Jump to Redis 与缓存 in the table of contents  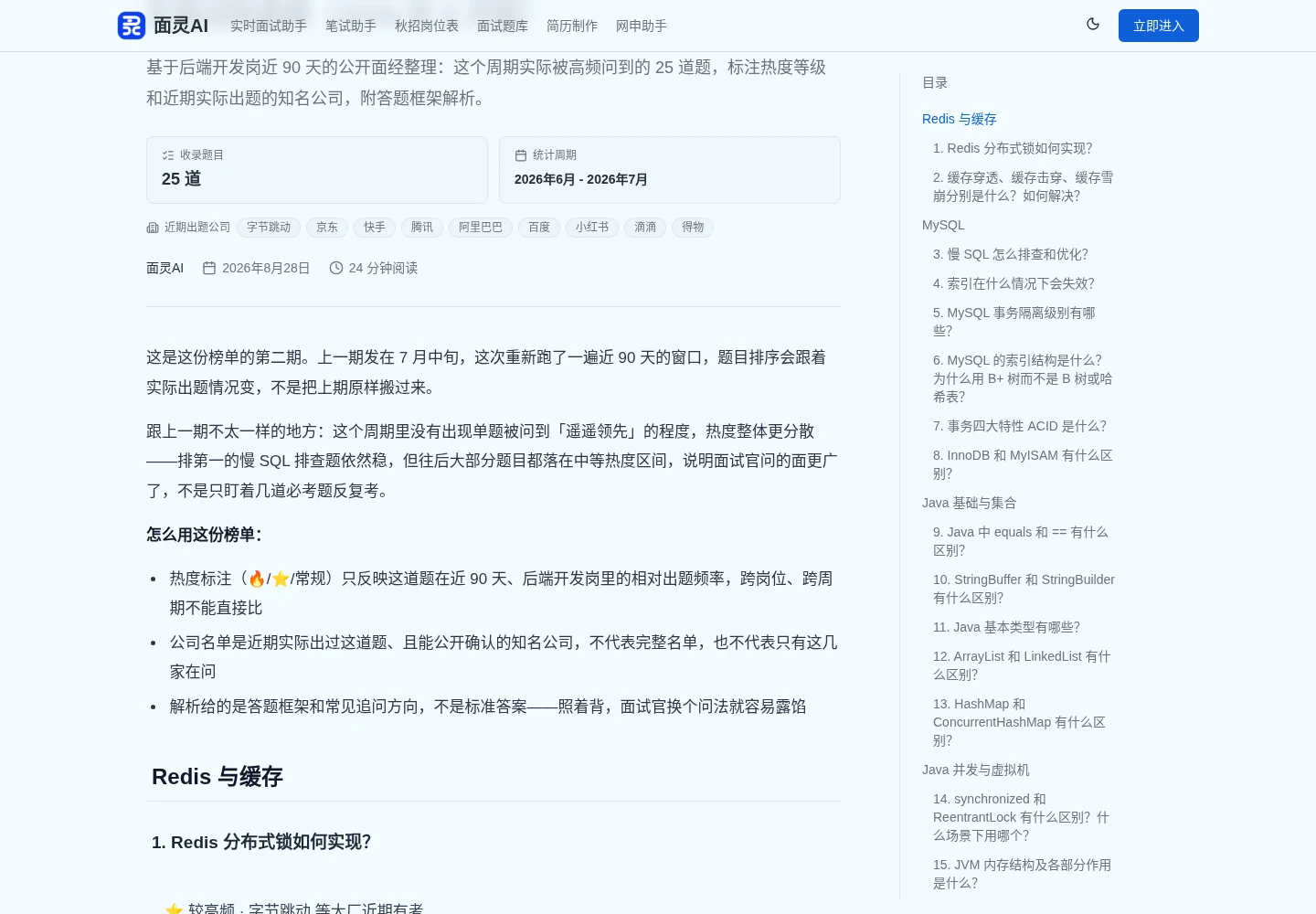(960, 119)
